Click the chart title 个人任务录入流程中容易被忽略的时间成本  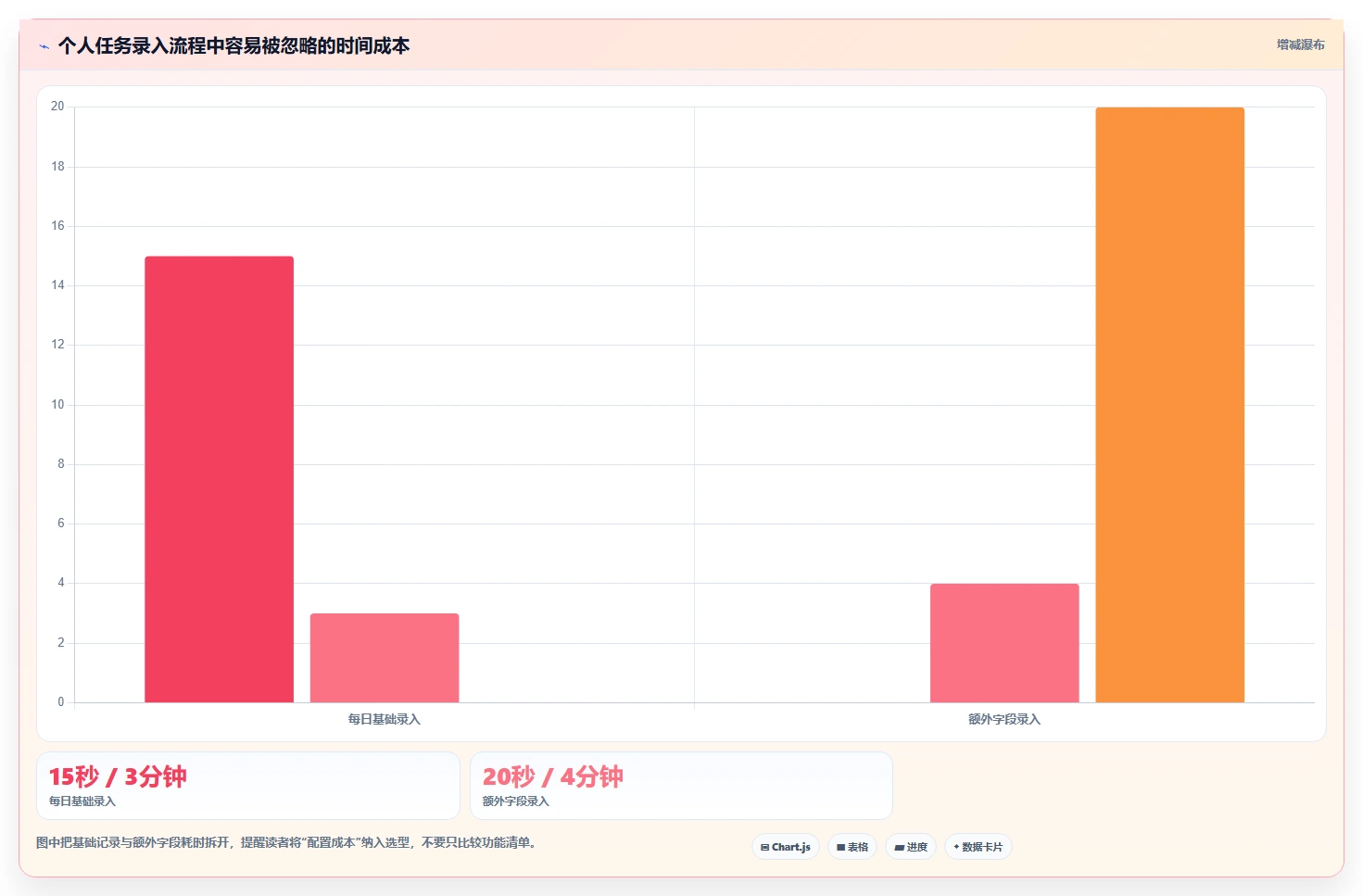[233, 46]
